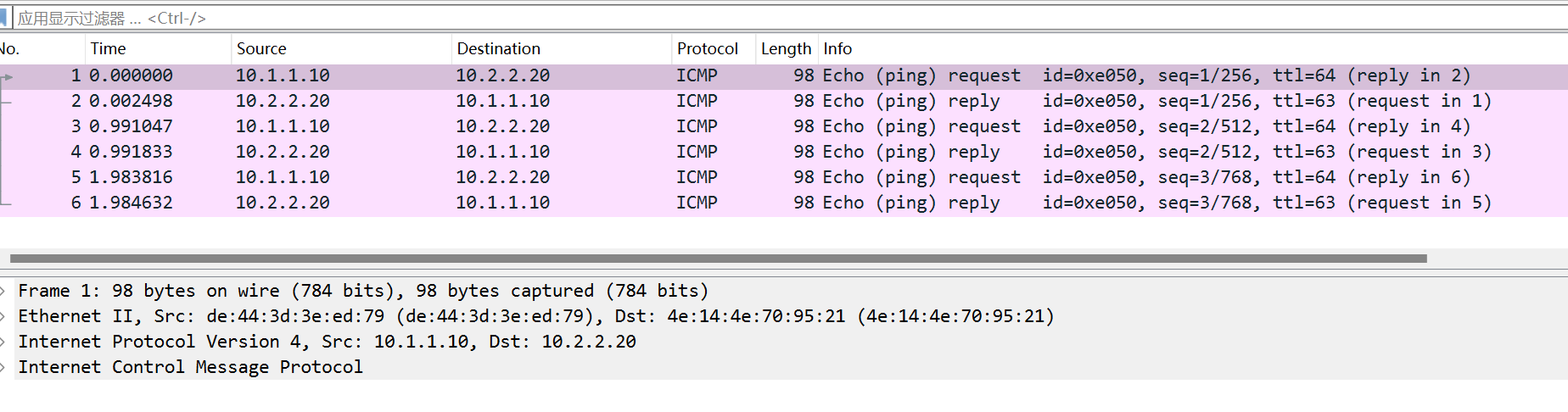This screenshot has width=1568, height=412.
Task: Select packet 2 Echo ping reply row
Action: pos(784,102)
